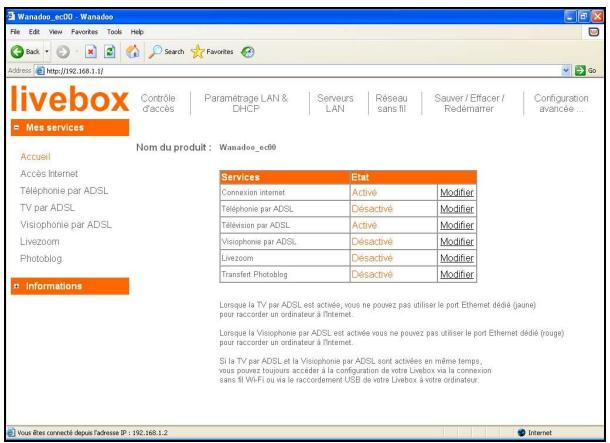Go to the Home page icon
Image resolution: width=610 pixels, height=443 pixels.
133,51
